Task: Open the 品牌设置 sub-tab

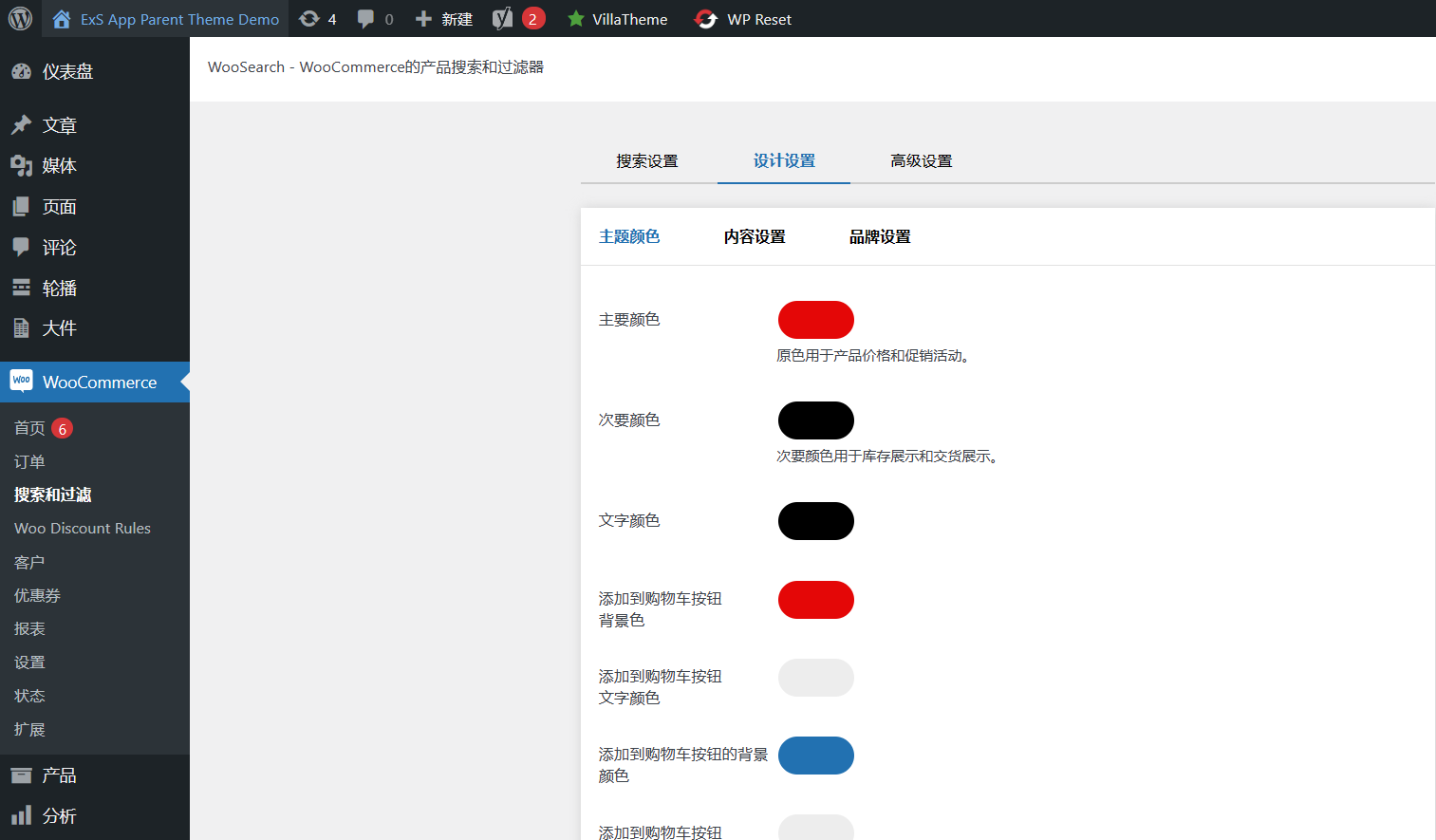Action: click(880, 236)
